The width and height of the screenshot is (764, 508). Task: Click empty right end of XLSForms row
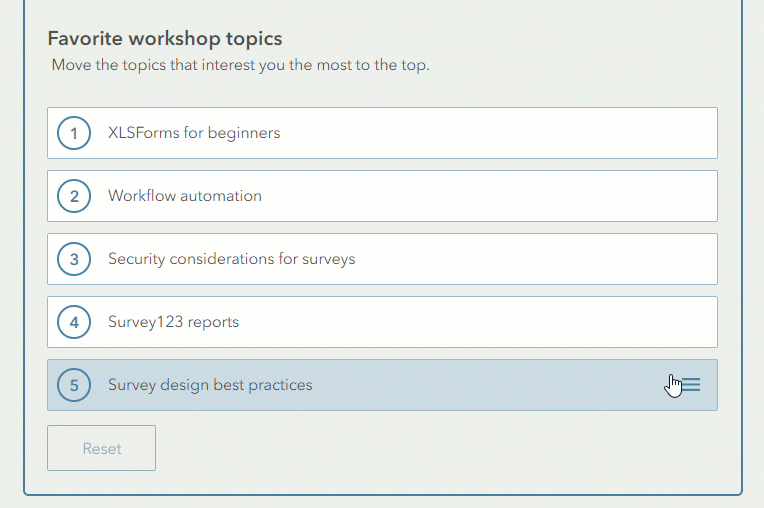[650, 133]
